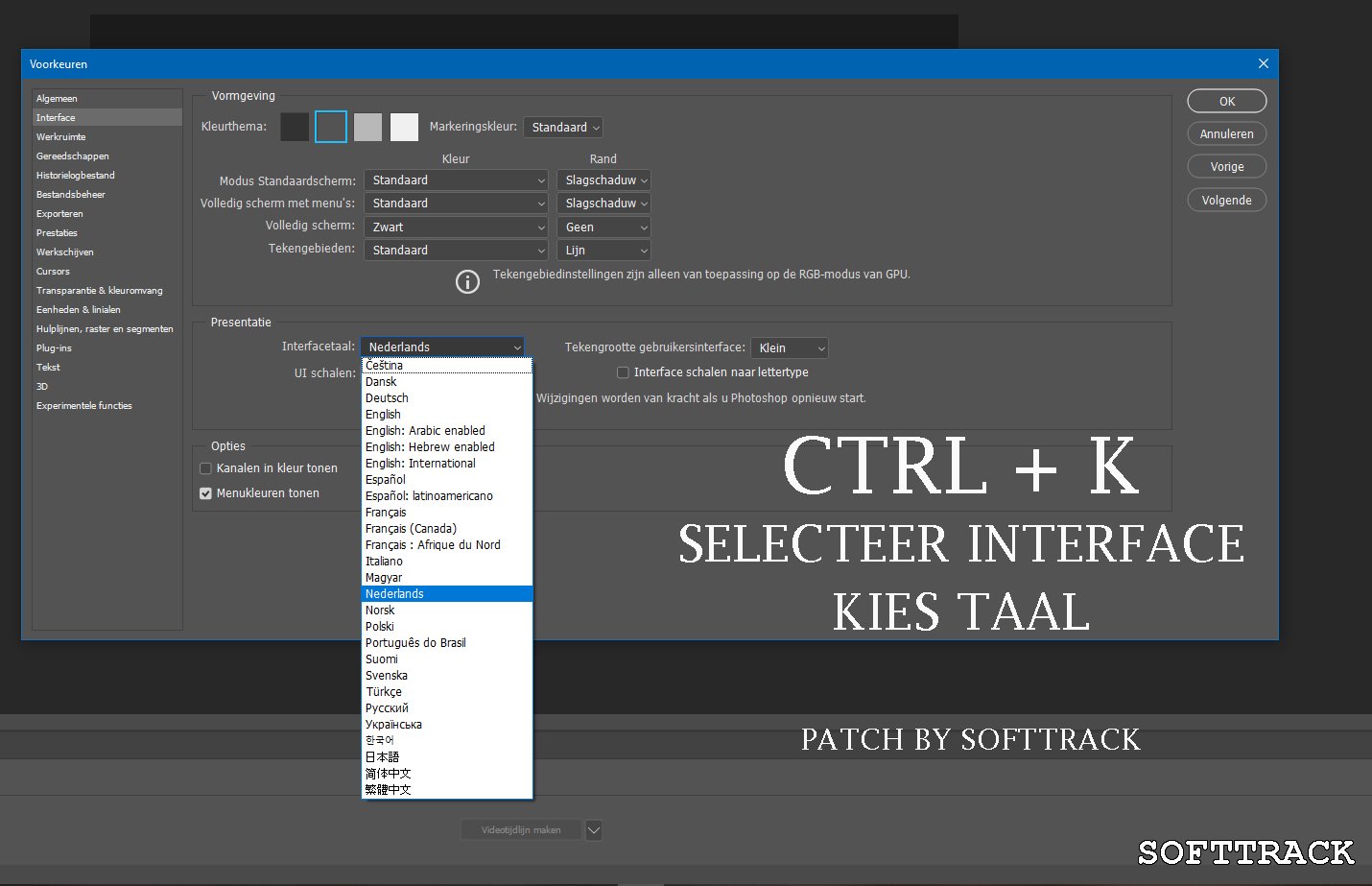Viewport: 1372px width, 886px height.
Task: Go to Prestaties preferences category
Action: [x=58, y=233]
